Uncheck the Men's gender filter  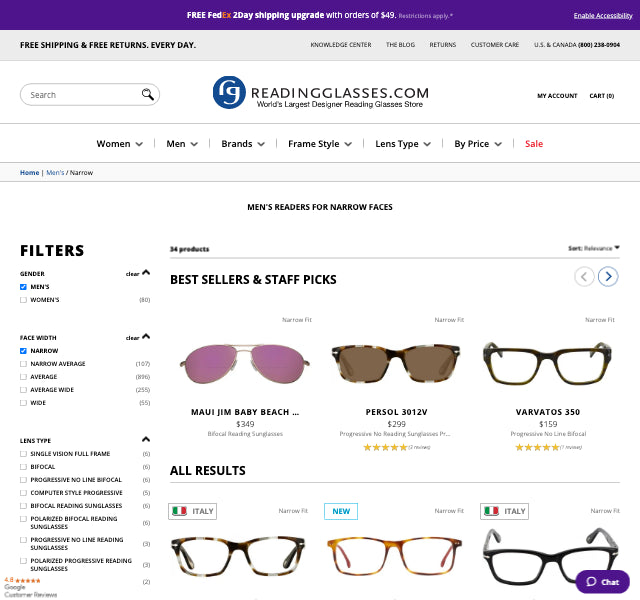[23, 287]
